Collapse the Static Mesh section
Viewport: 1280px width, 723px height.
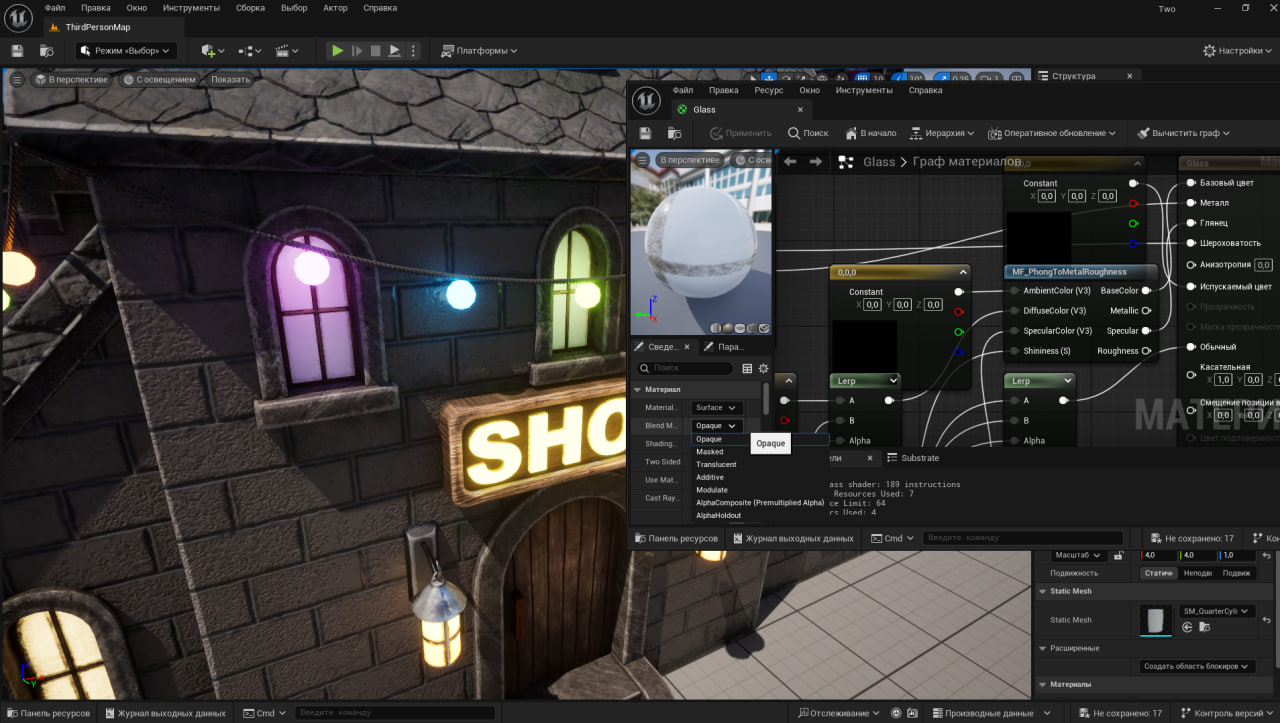click(x=1043, y=591)
